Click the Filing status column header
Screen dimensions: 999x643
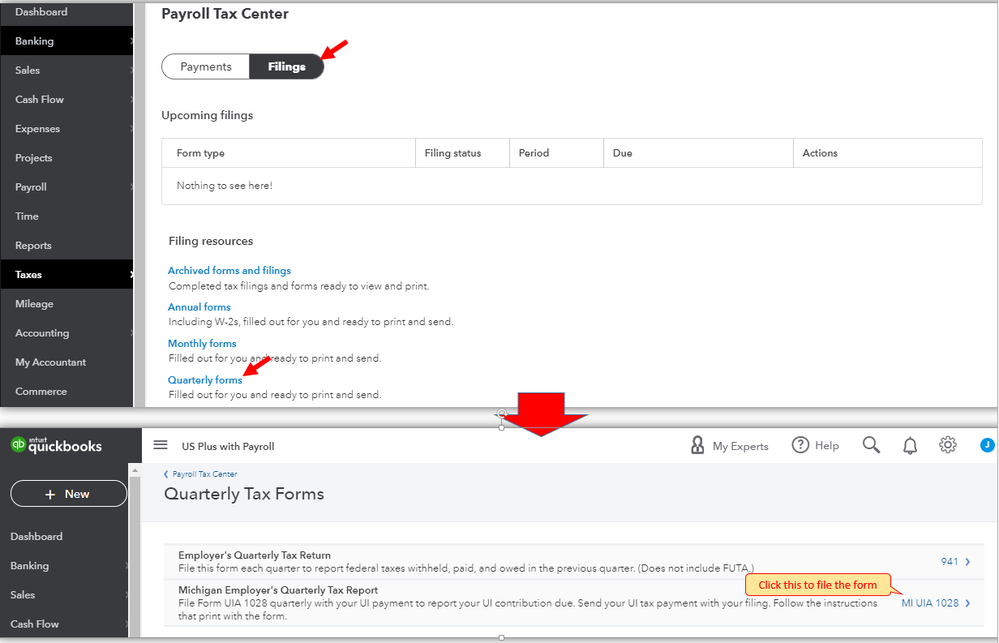coord(463,153)
